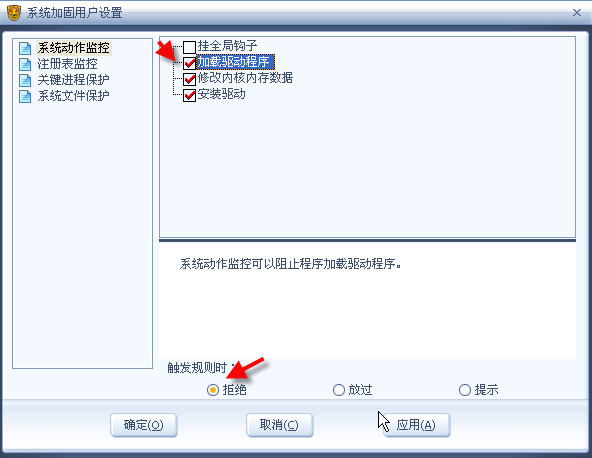Switch to 关键进程保护 category
The width and height of the screenshot is (592, 458).
(73, 80)
